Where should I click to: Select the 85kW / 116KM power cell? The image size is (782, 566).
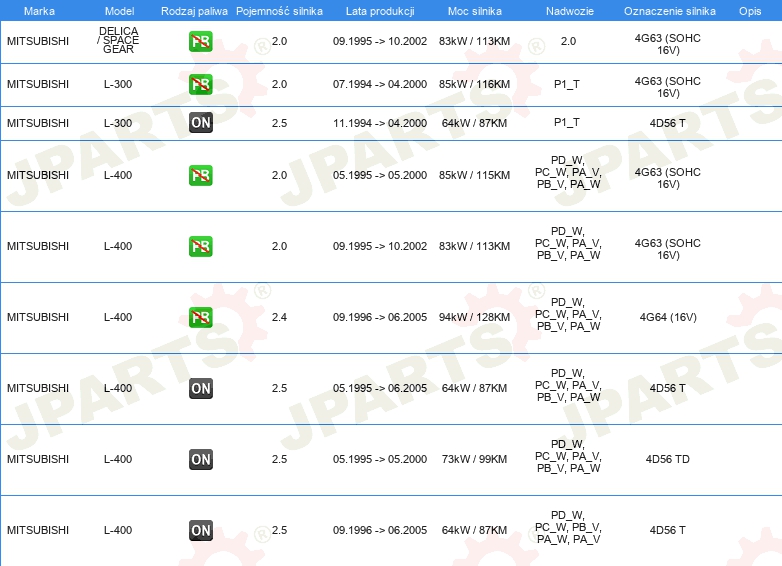(x=474, y=84)
